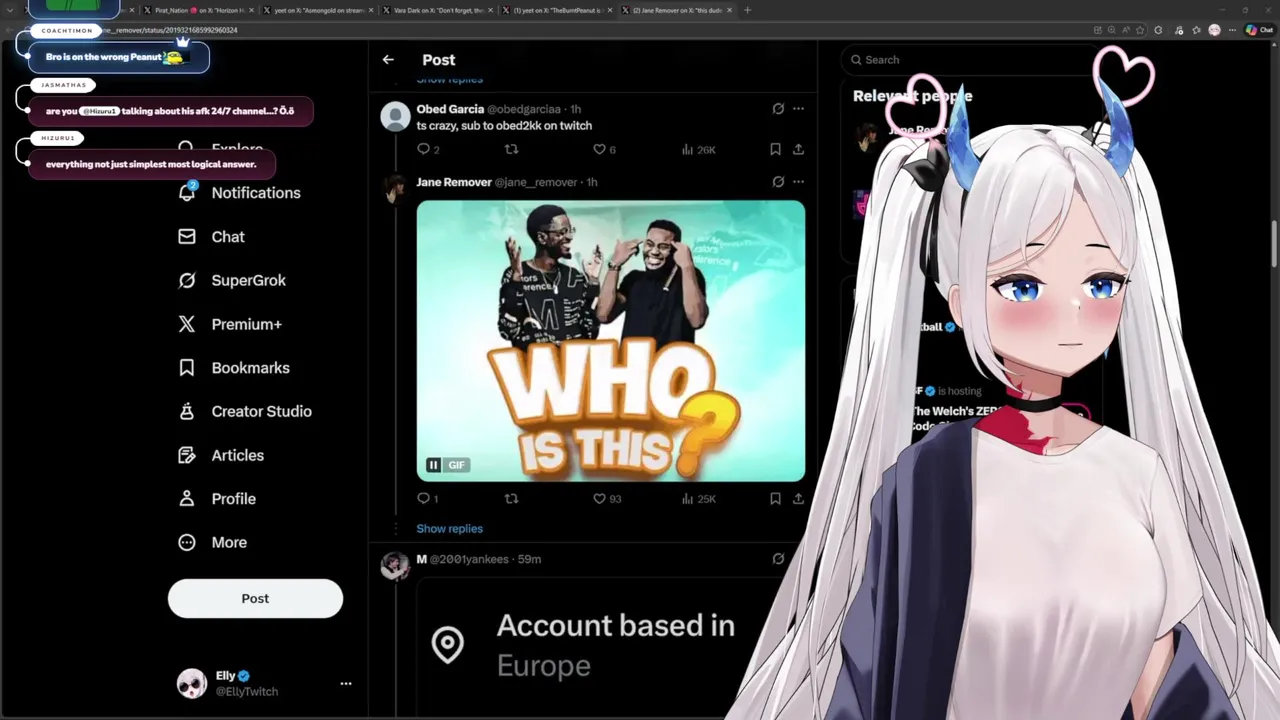
Task: Open Jane Remover's small avatar
Action: 395,188
